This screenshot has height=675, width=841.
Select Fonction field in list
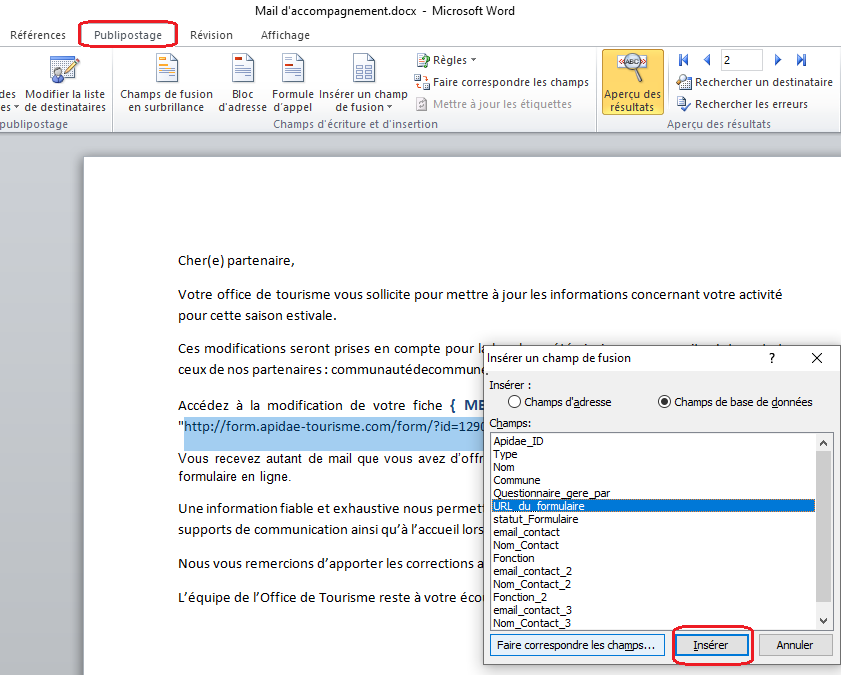pyautogui.click(x=653, y=558)
